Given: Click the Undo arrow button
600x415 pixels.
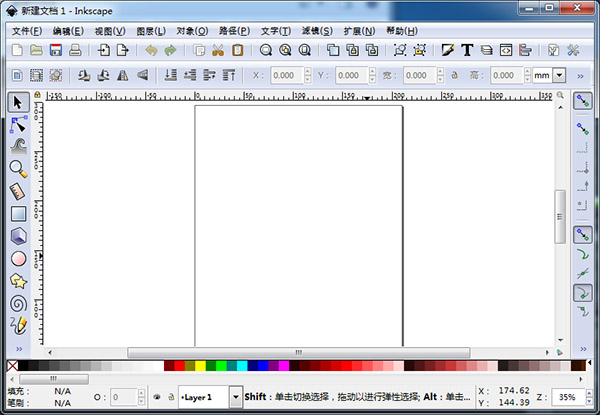Looking at the screenshot, I should coord(151,50).
